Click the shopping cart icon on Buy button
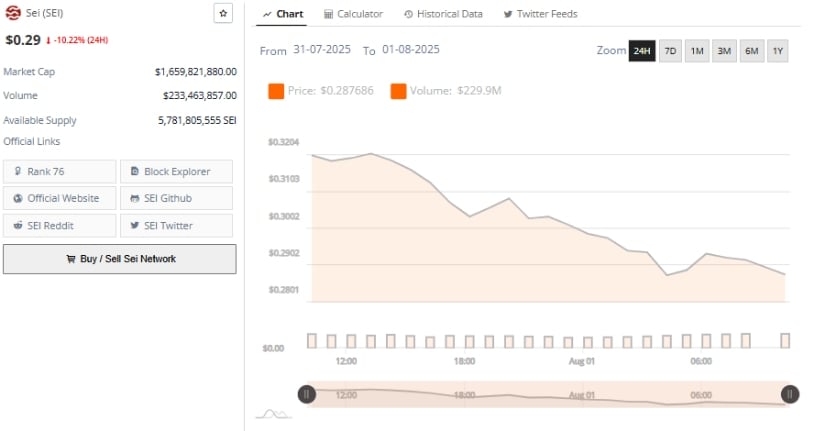This screenshot has height=431, width=825. pos(71,259)
